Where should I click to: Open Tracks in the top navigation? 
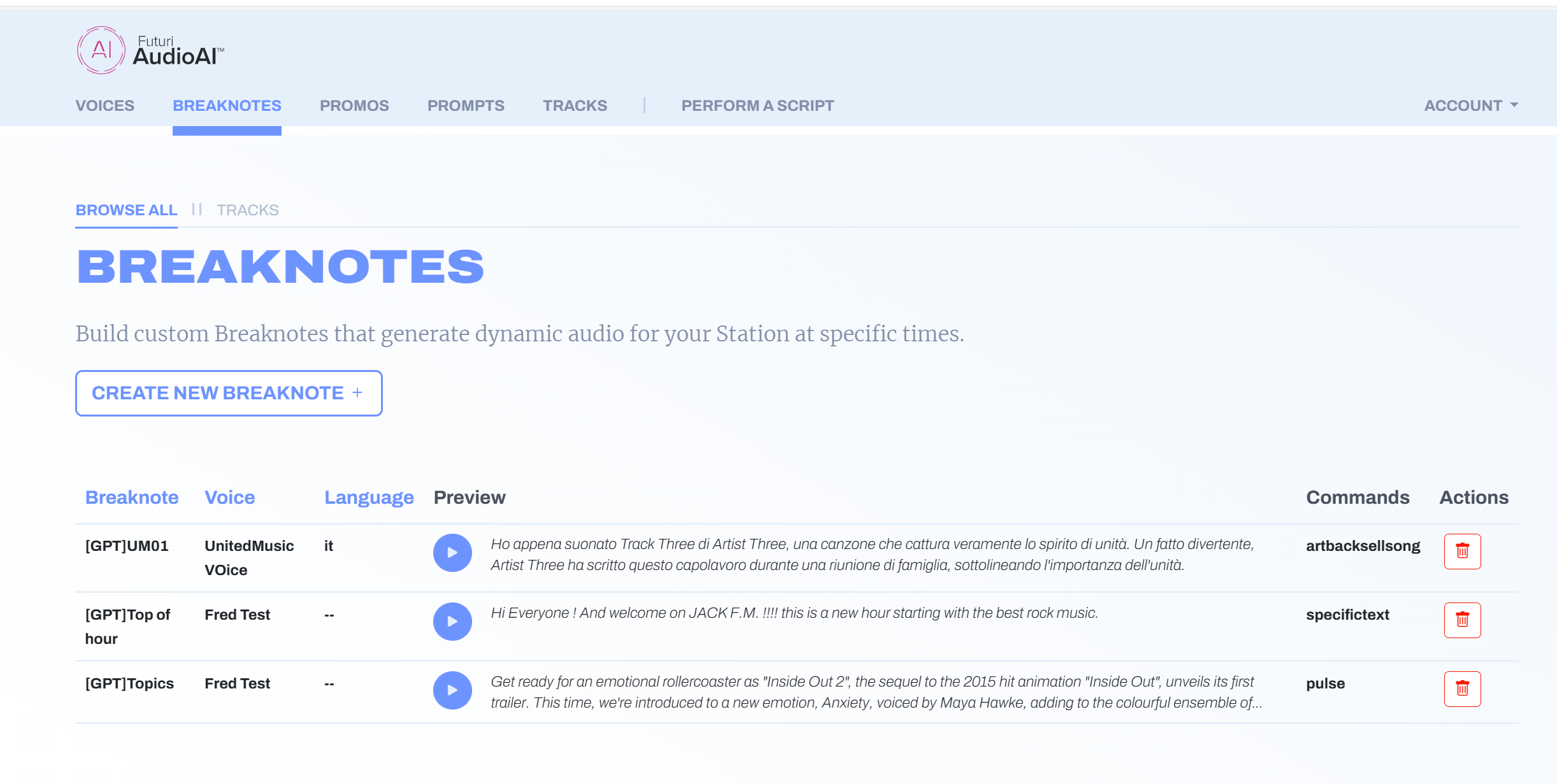pyautogui.click(x=575, y=106)
